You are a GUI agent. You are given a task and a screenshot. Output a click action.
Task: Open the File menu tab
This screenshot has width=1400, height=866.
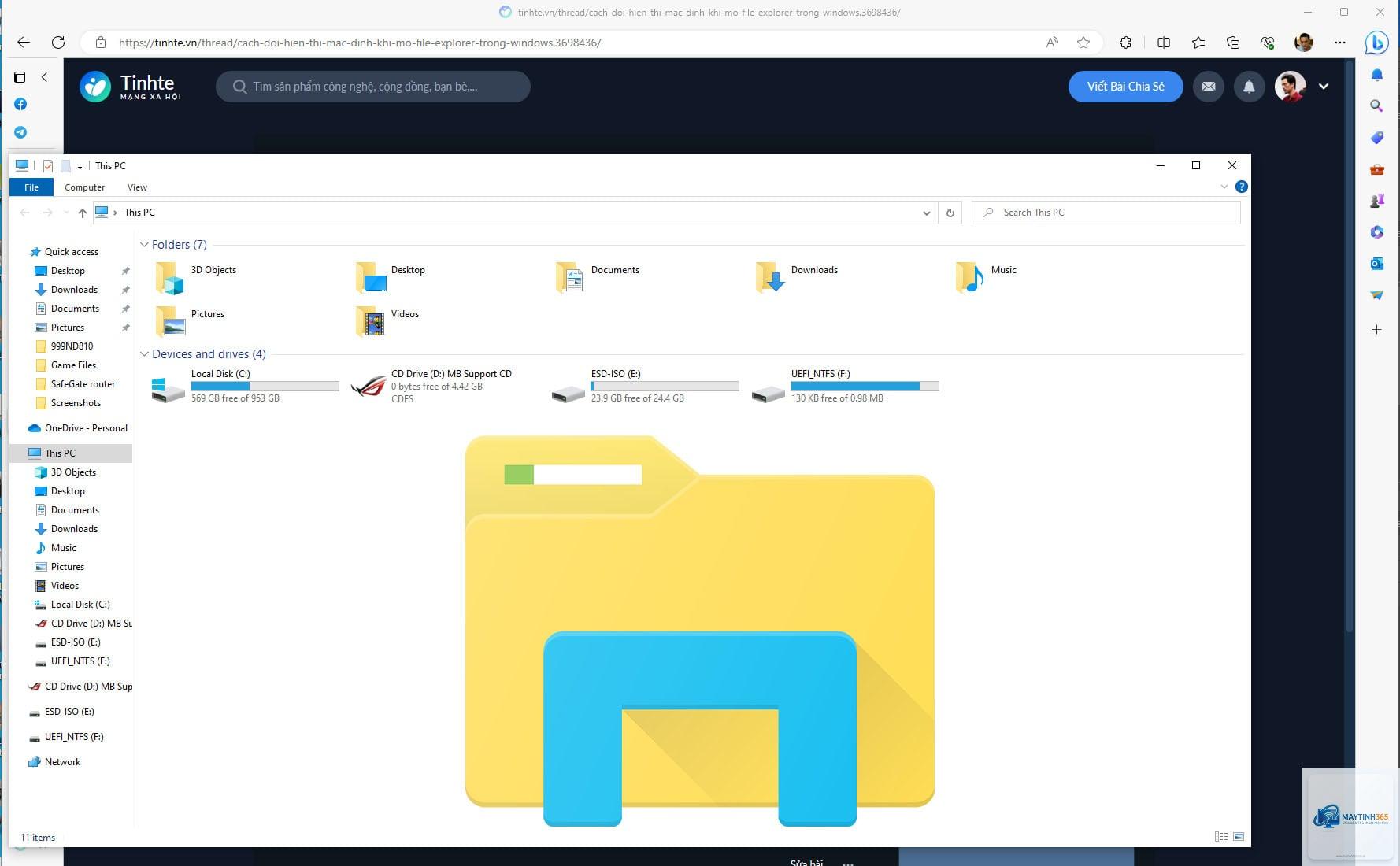click(x=31, y=187)
